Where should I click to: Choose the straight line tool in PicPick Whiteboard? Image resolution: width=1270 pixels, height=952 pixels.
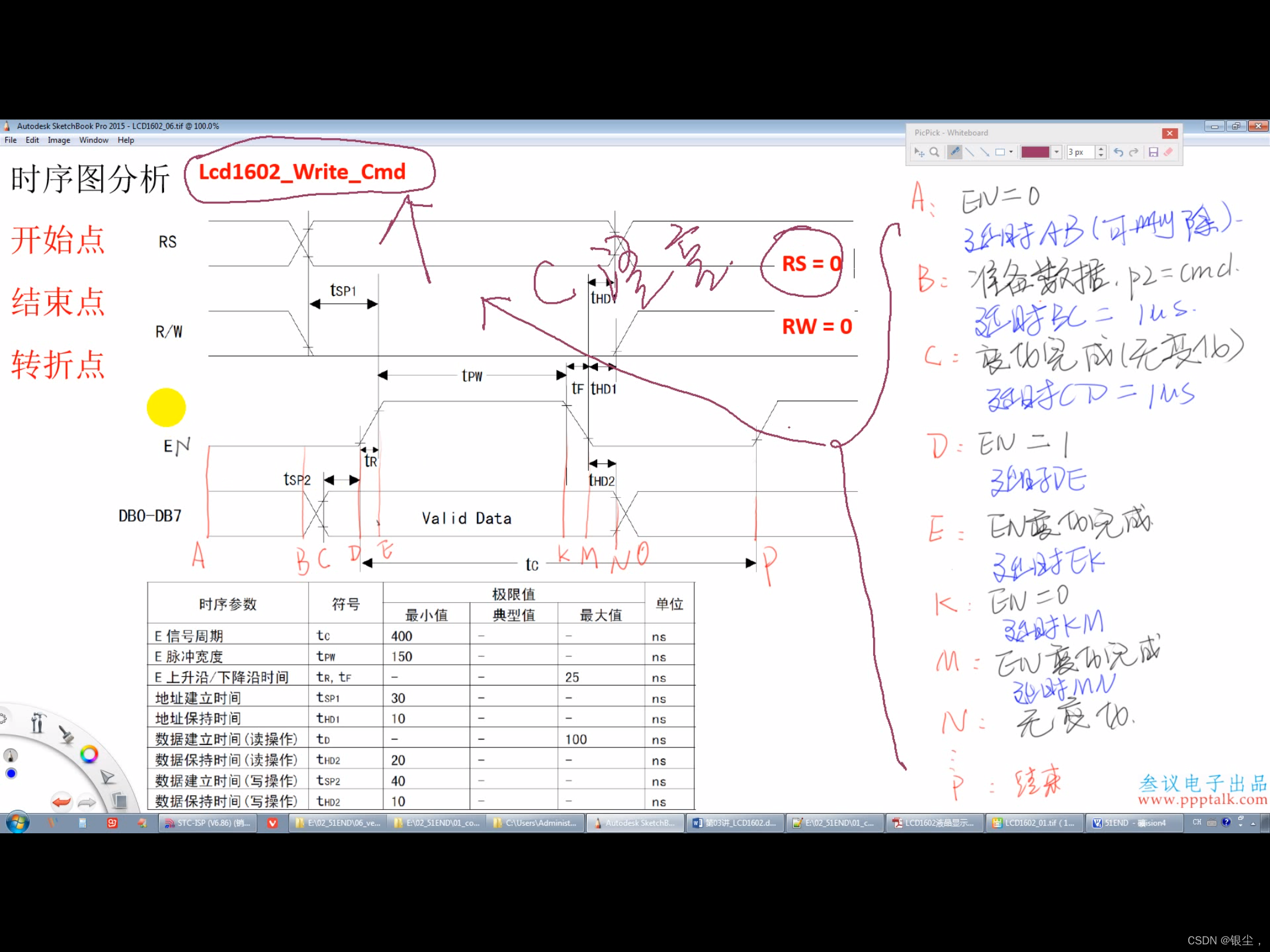coord(970,153)
